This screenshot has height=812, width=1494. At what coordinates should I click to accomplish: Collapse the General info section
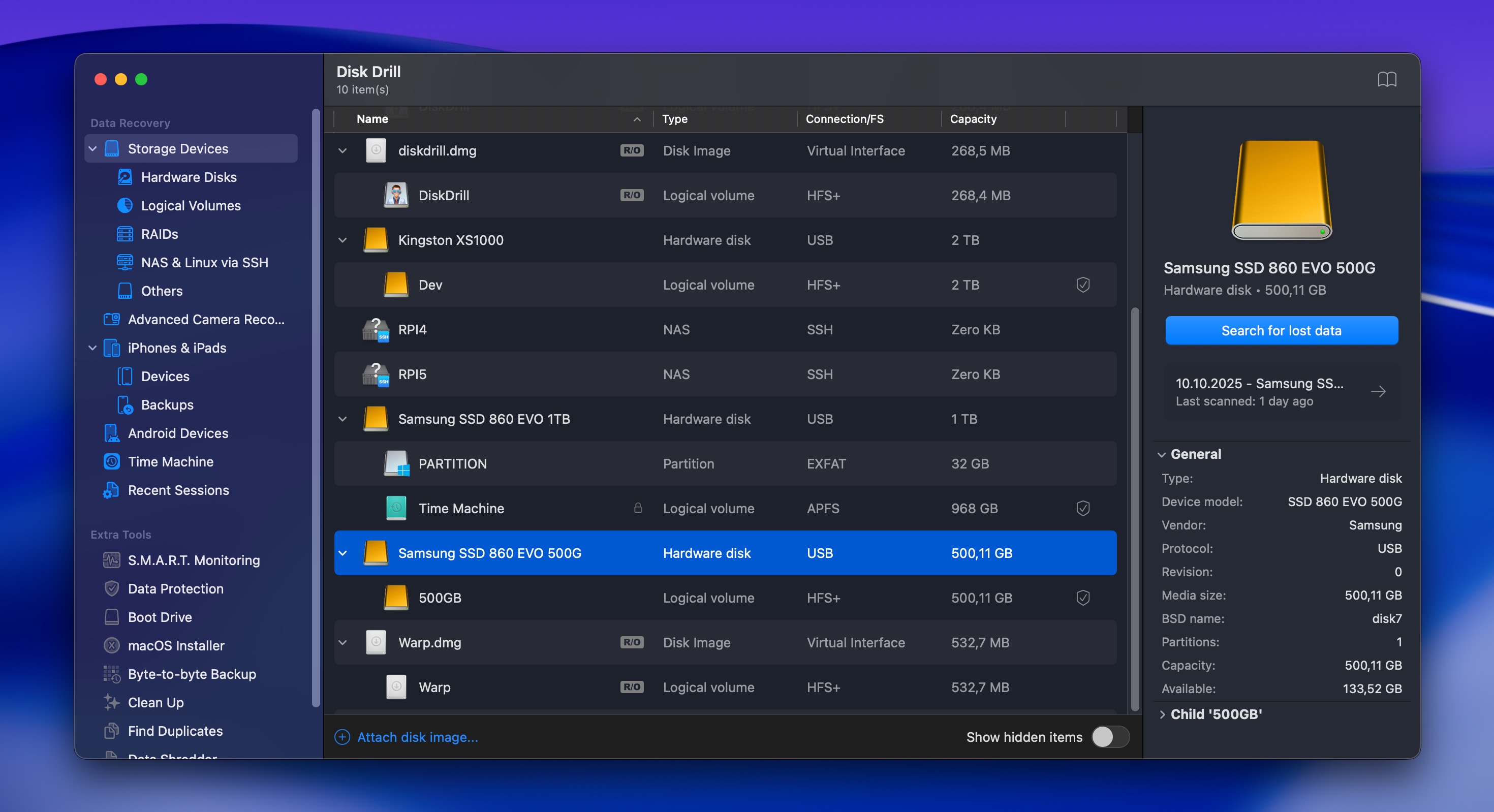tap(1161, 454)
